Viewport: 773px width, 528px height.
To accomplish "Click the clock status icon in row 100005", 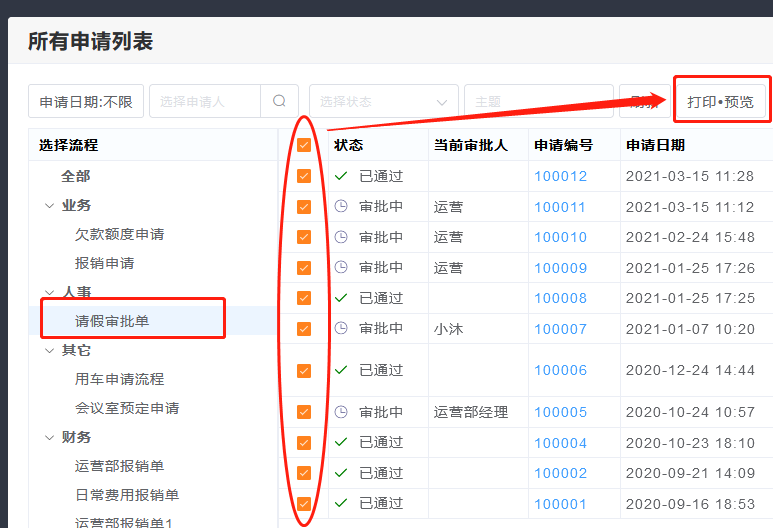I will point(341,412).
